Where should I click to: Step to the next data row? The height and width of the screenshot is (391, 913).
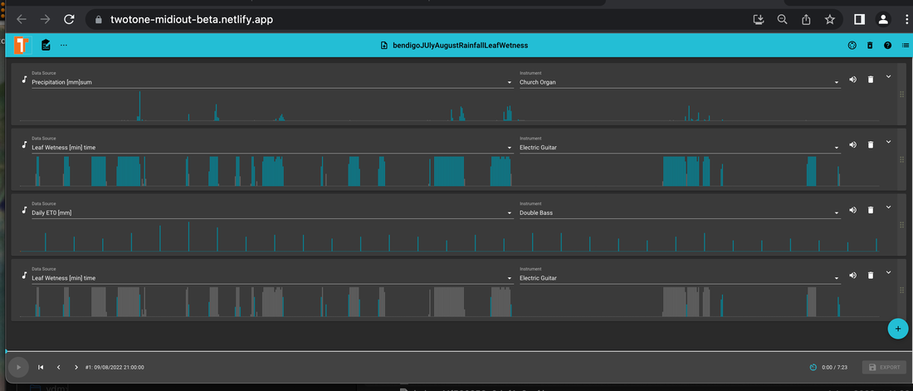pos(76,367)
